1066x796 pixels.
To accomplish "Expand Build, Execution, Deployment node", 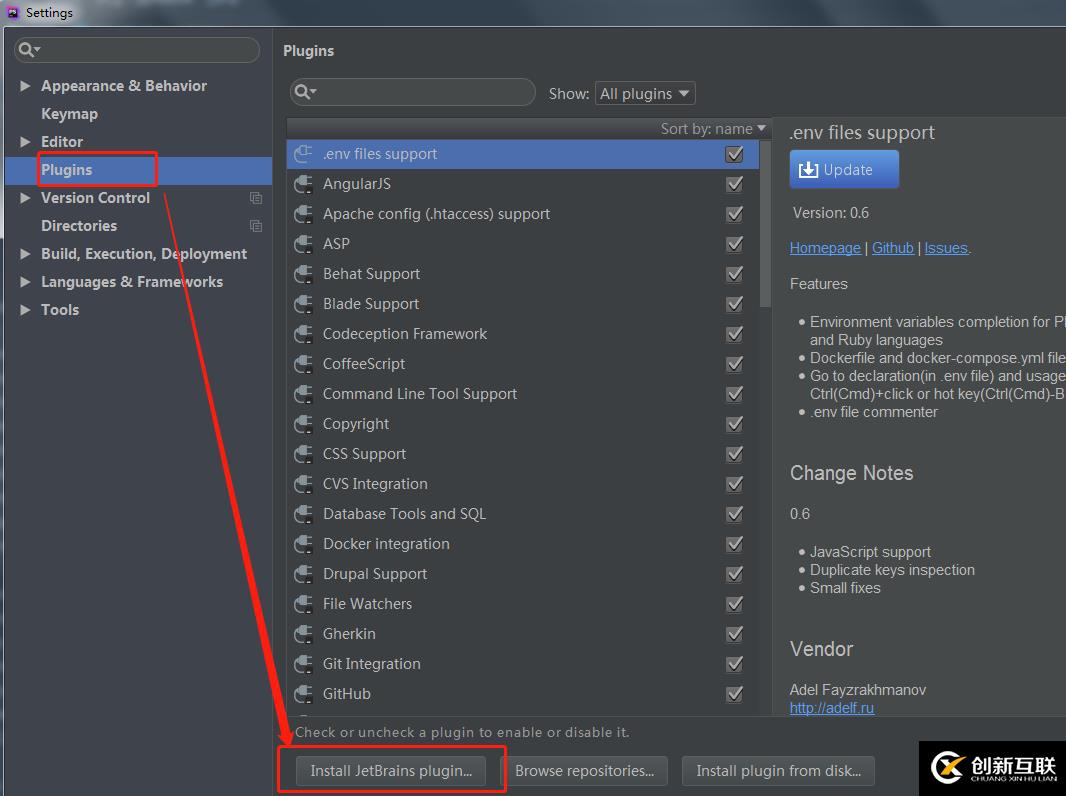I will click(25, 254).
